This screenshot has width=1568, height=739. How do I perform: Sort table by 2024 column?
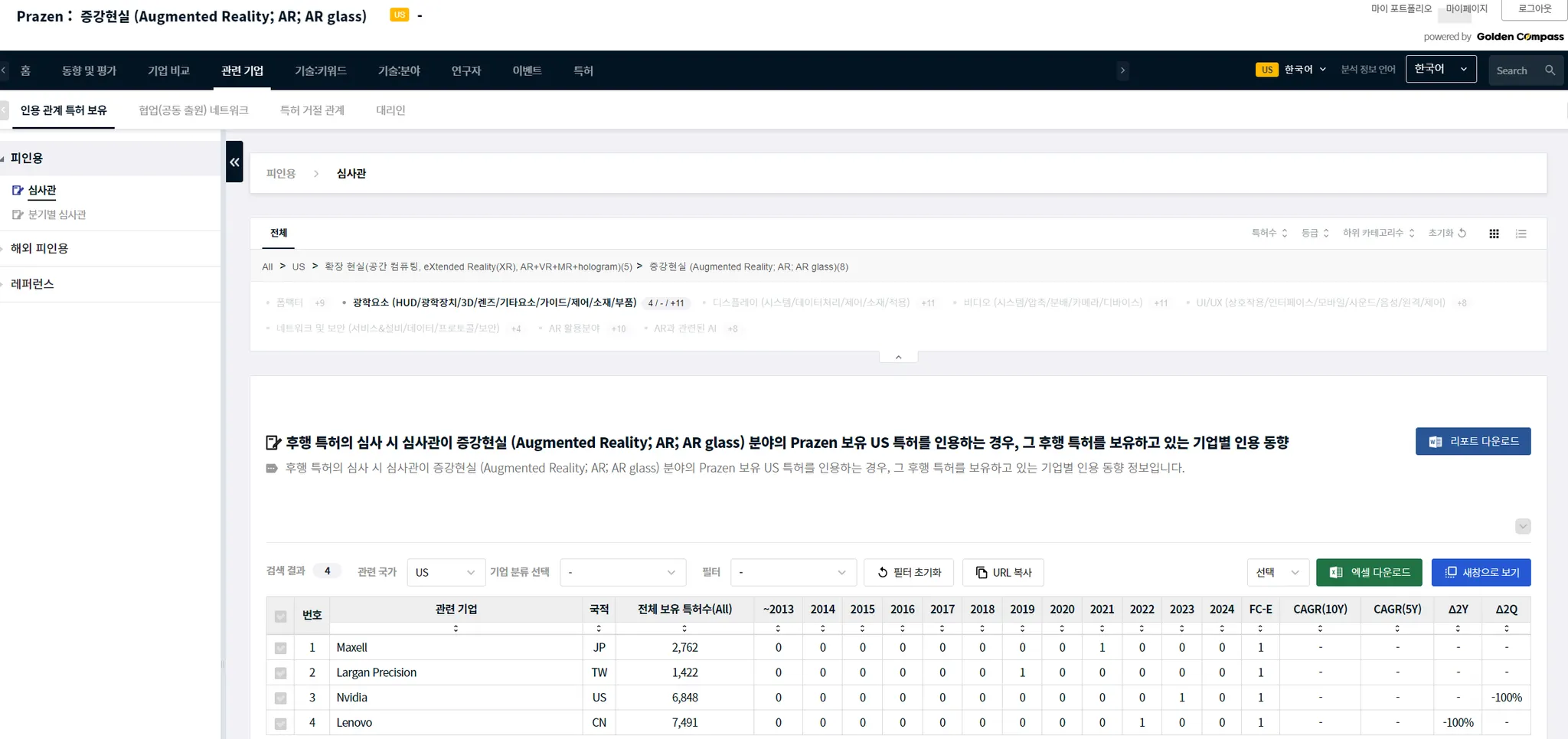tap(1222, 629)
